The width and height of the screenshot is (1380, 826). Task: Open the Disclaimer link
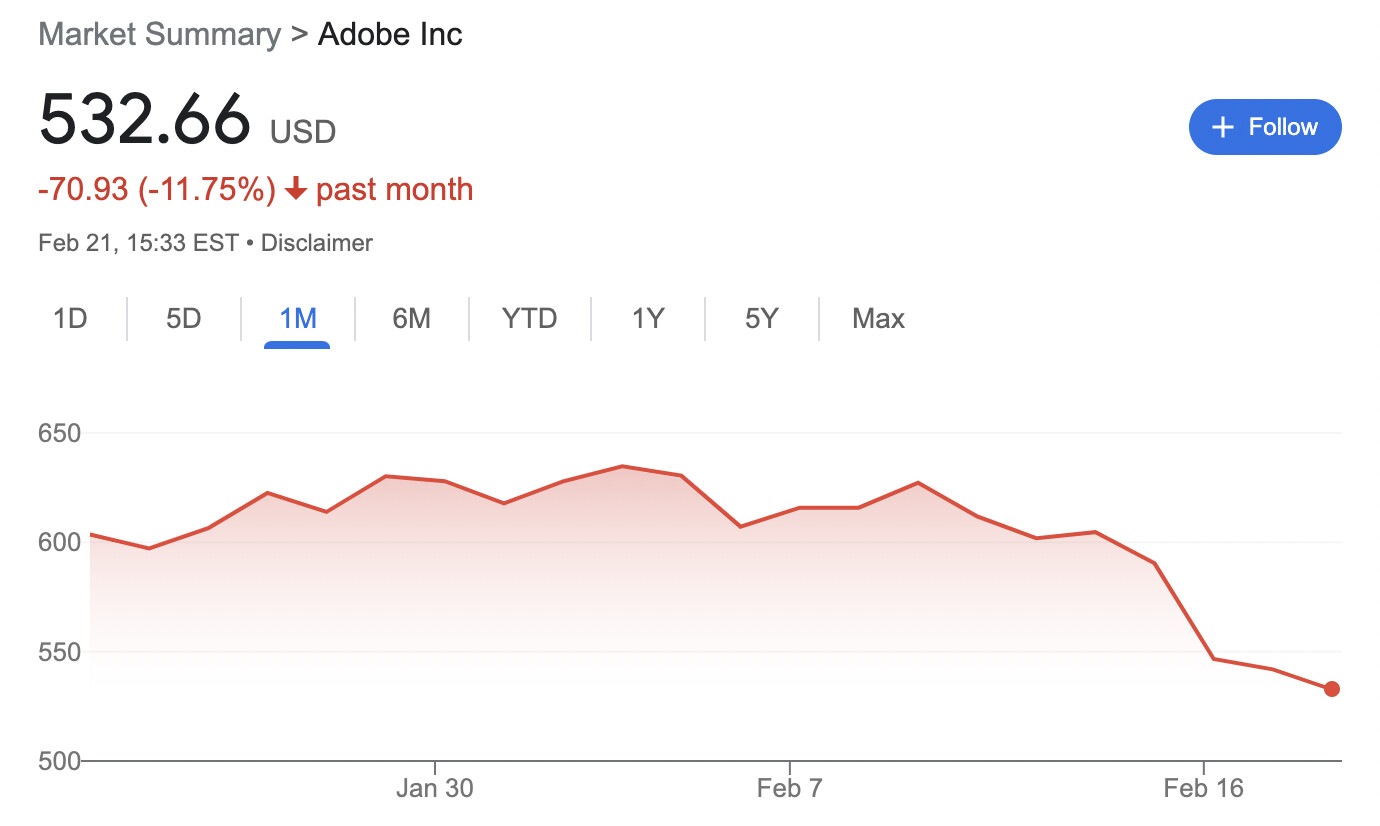coord(316,243)
